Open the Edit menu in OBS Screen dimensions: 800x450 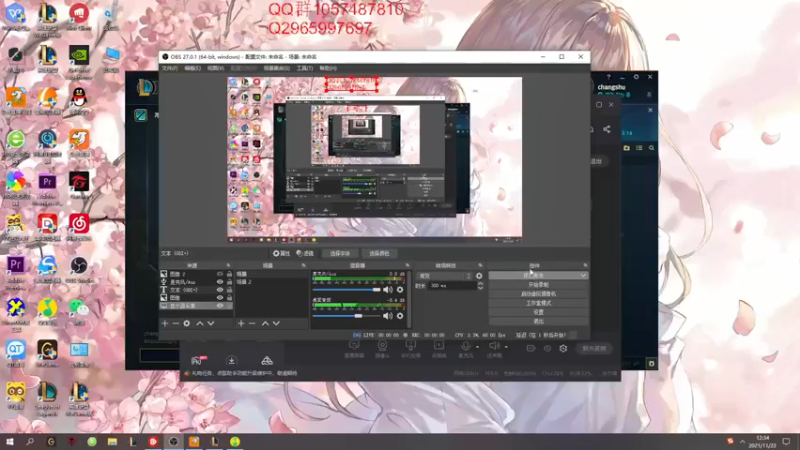coord(192,68)
